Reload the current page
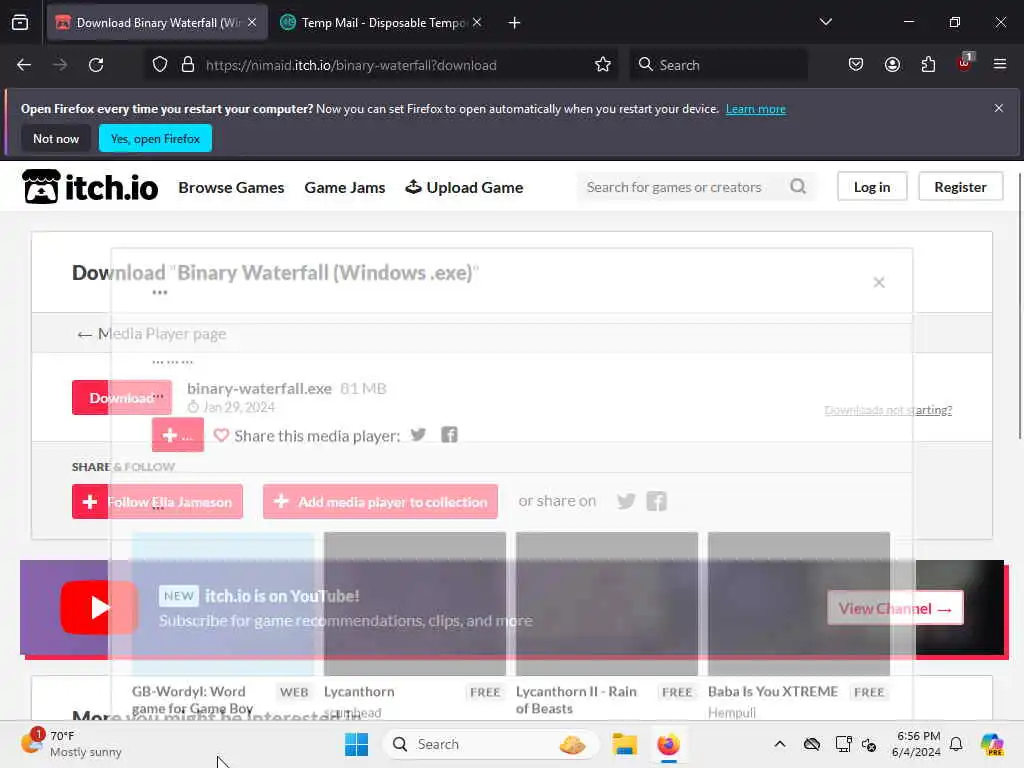Image resolution: width=1024 pixels, height=768 pixels. click(x=96, y=65)
